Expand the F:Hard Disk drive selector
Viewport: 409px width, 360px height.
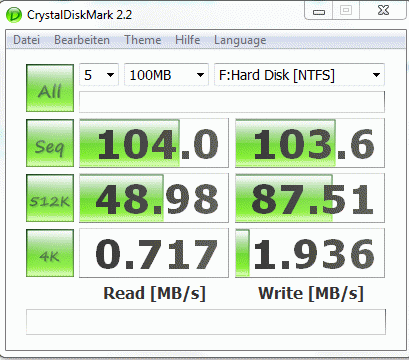[x=299, y=75]
